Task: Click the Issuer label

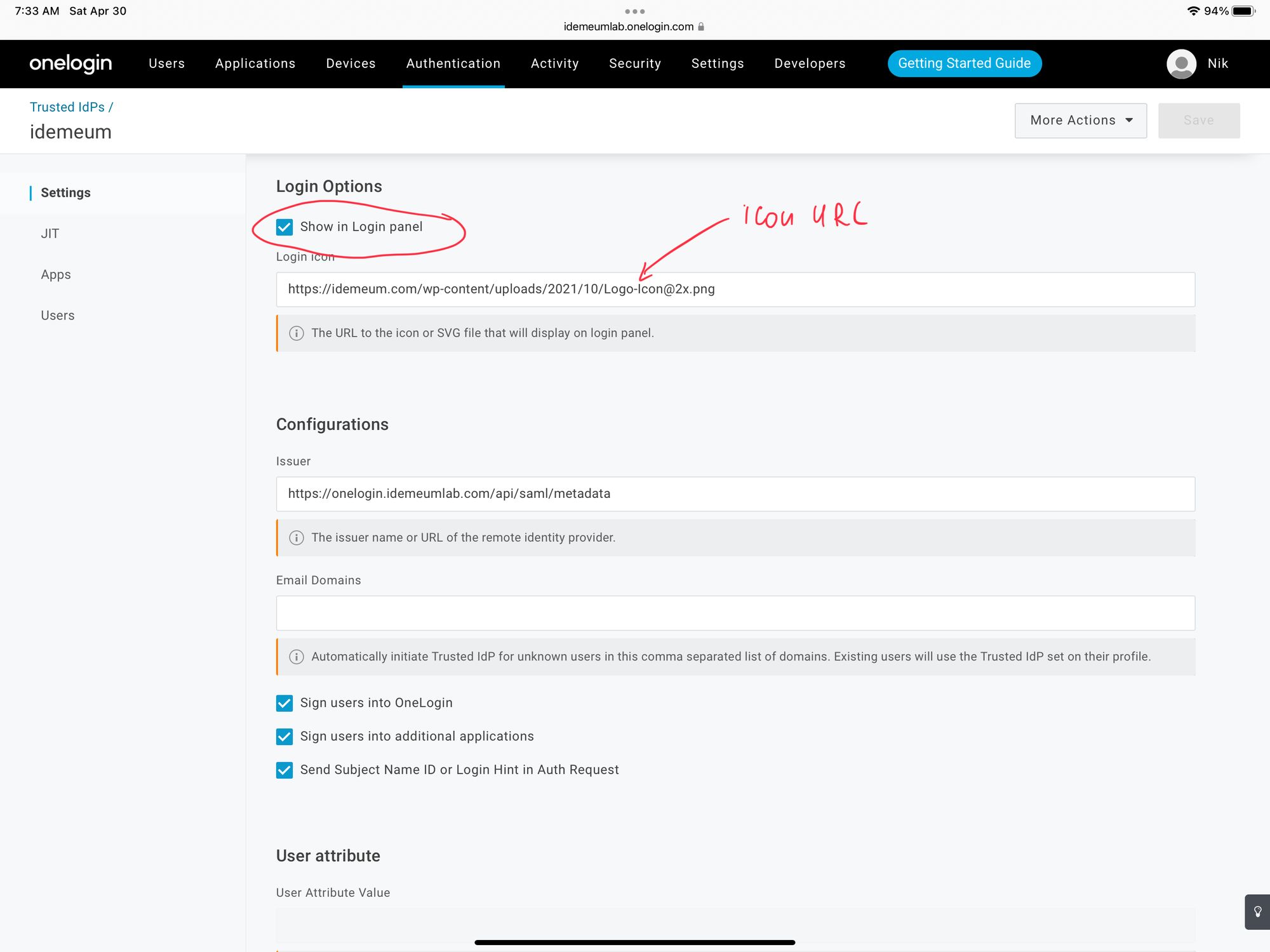Action: pos(293,462)
